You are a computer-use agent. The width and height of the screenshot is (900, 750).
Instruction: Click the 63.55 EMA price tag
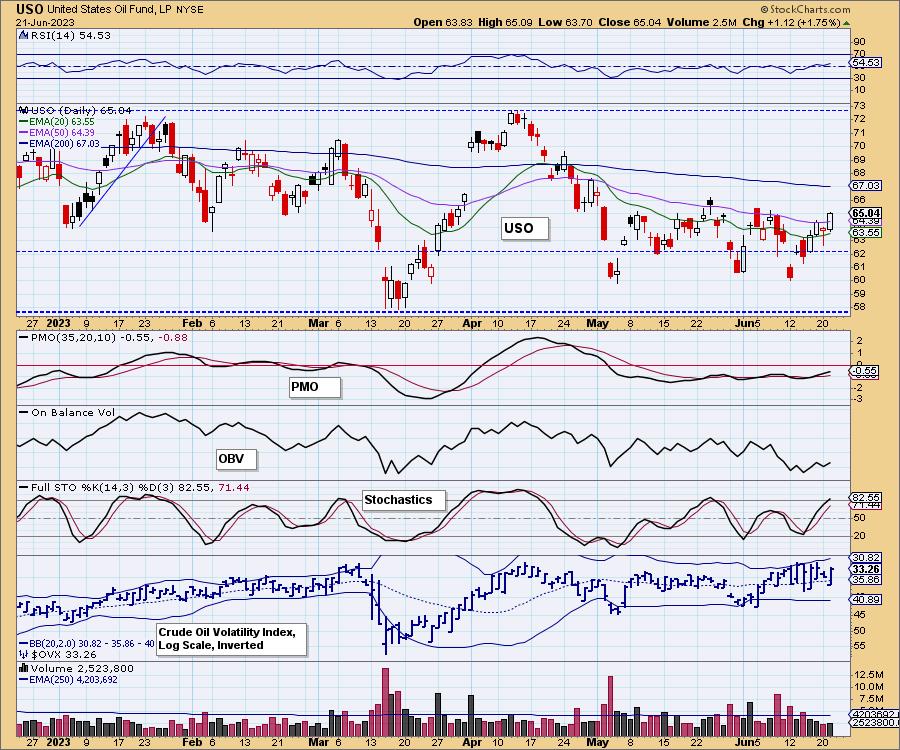pyautogui.click(x=866, y=232)
